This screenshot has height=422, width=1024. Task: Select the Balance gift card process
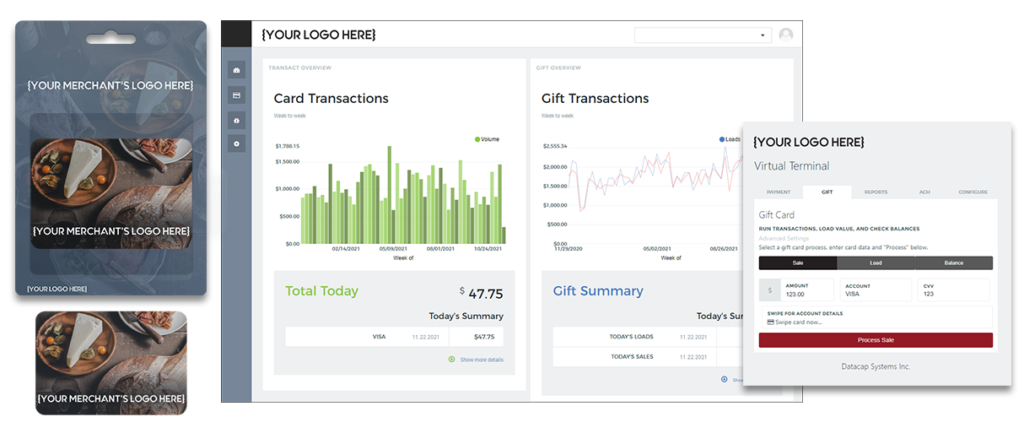pos(953,263)
